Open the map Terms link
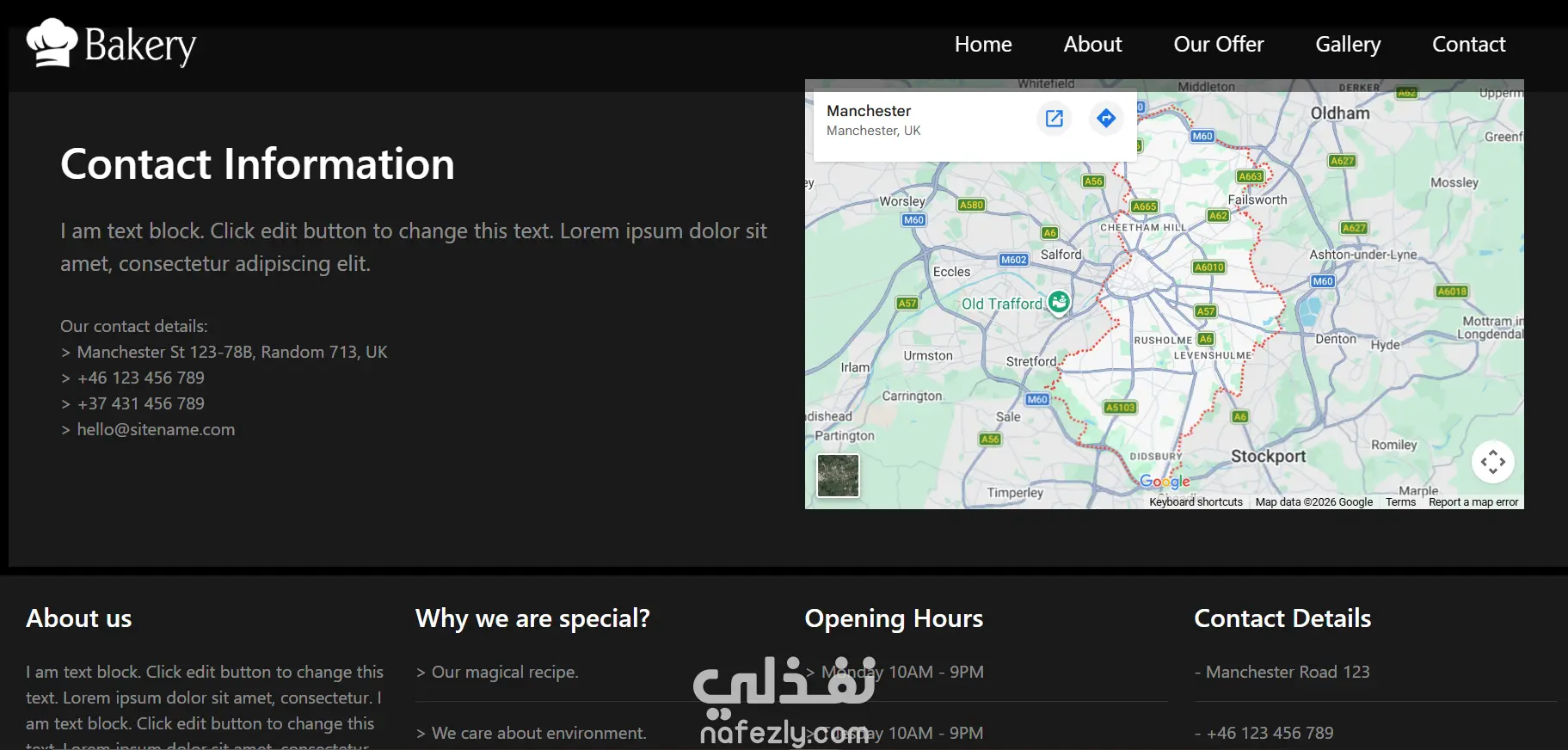The height and width of the screenshot is (750, 1568). pos(1400,502)
